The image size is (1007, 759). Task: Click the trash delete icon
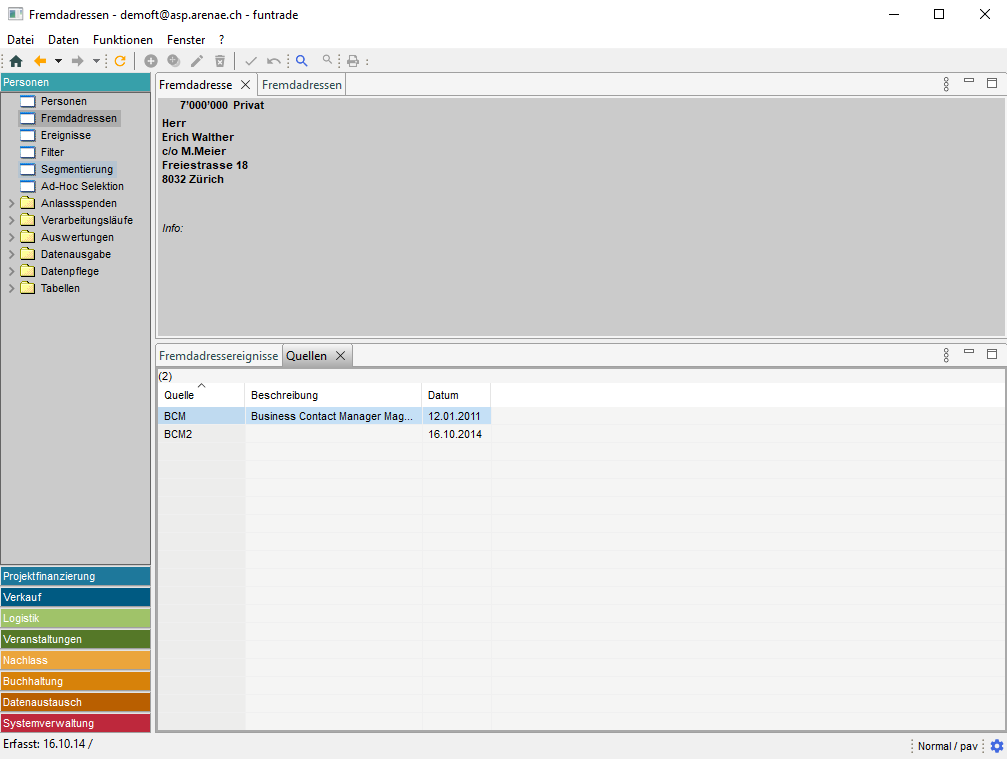coord(220,61)
